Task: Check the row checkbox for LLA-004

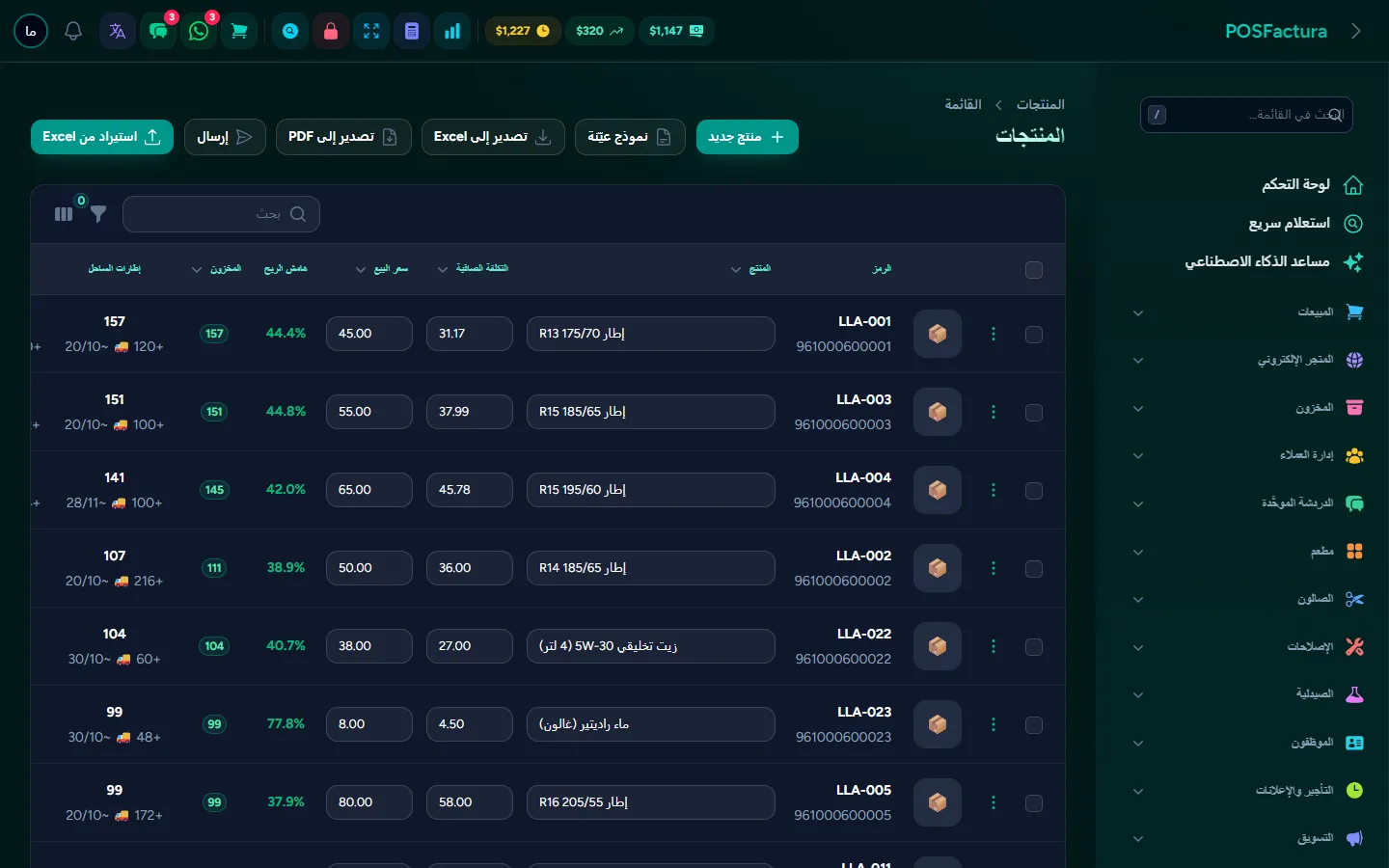Action: tap(1034, 490)
